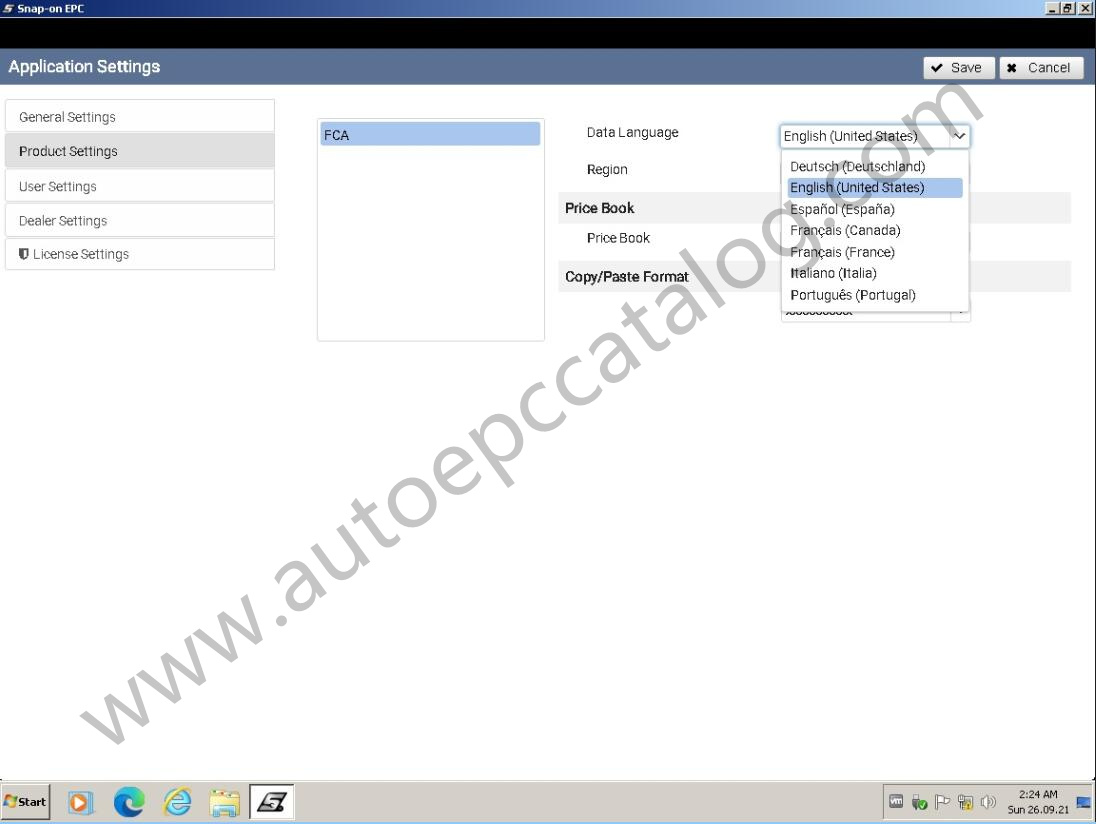Click the Data Language label
Image resolution: width=1096 pixels, height=824 pixels.
(x=633, y=132)
